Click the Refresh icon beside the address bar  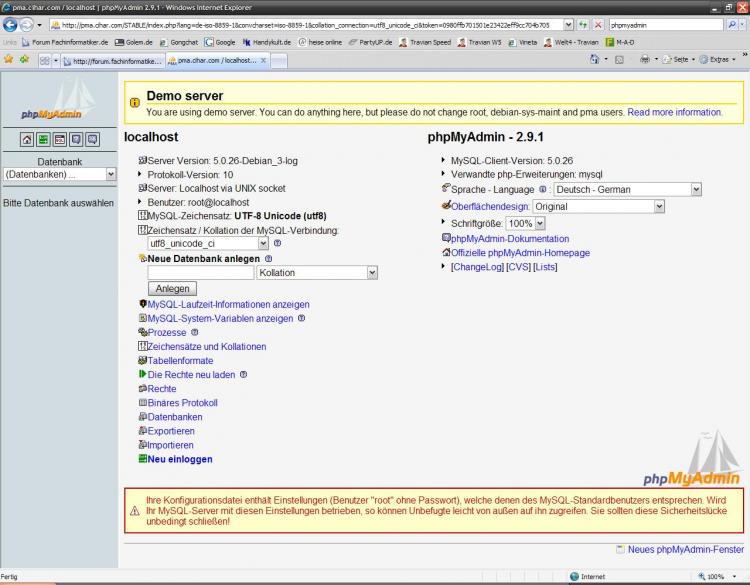tap(583, 24)
